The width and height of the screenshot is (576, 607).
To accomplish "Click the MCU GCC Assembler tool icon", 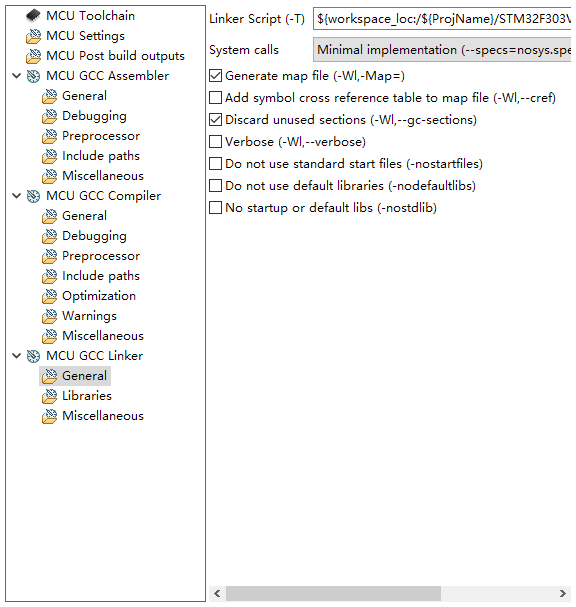I will 33,76.
